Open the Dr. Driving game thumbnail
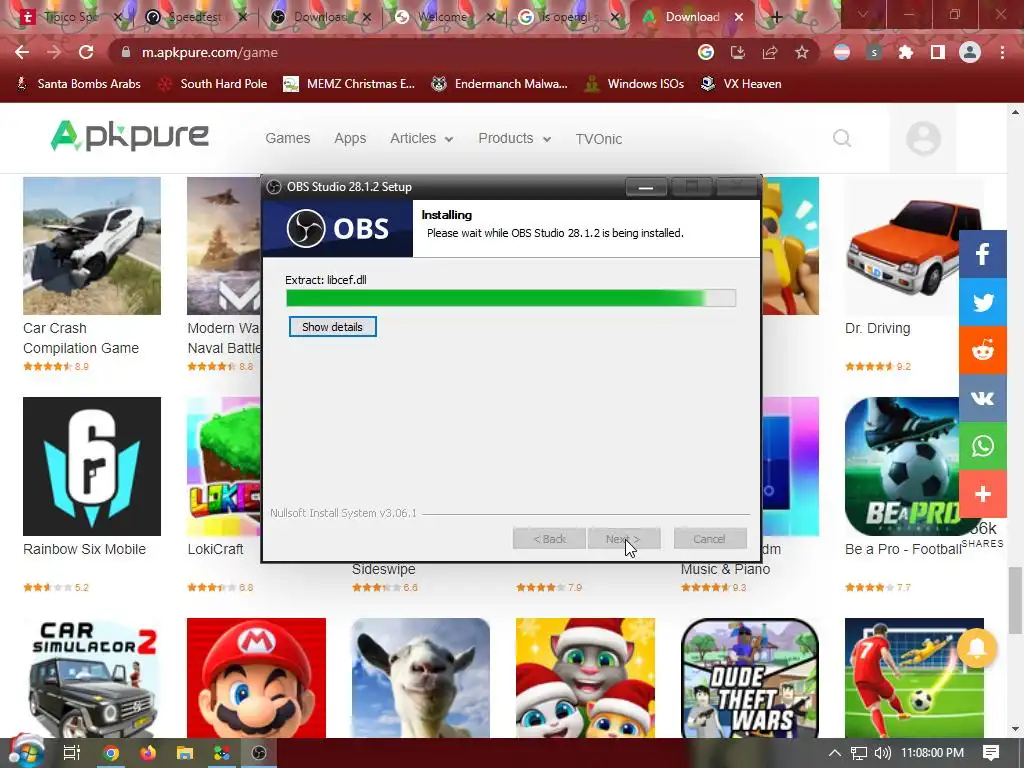 click(914, 246)
